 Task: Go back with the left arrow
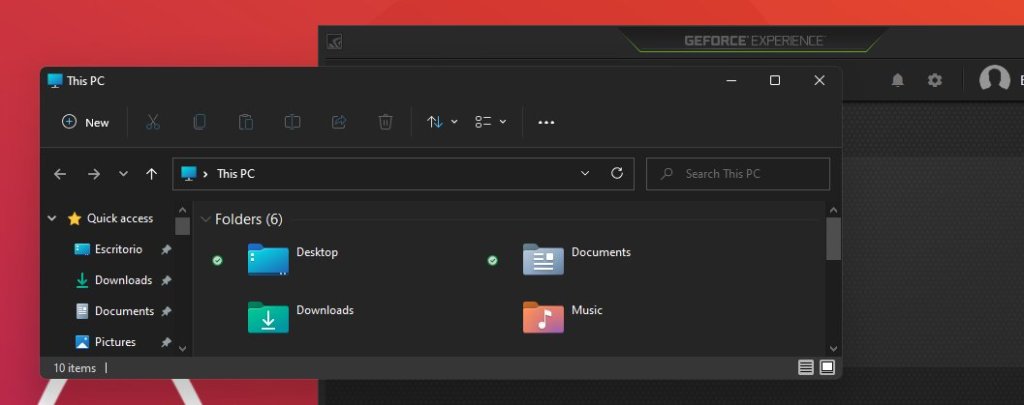(x=60, y=174)
